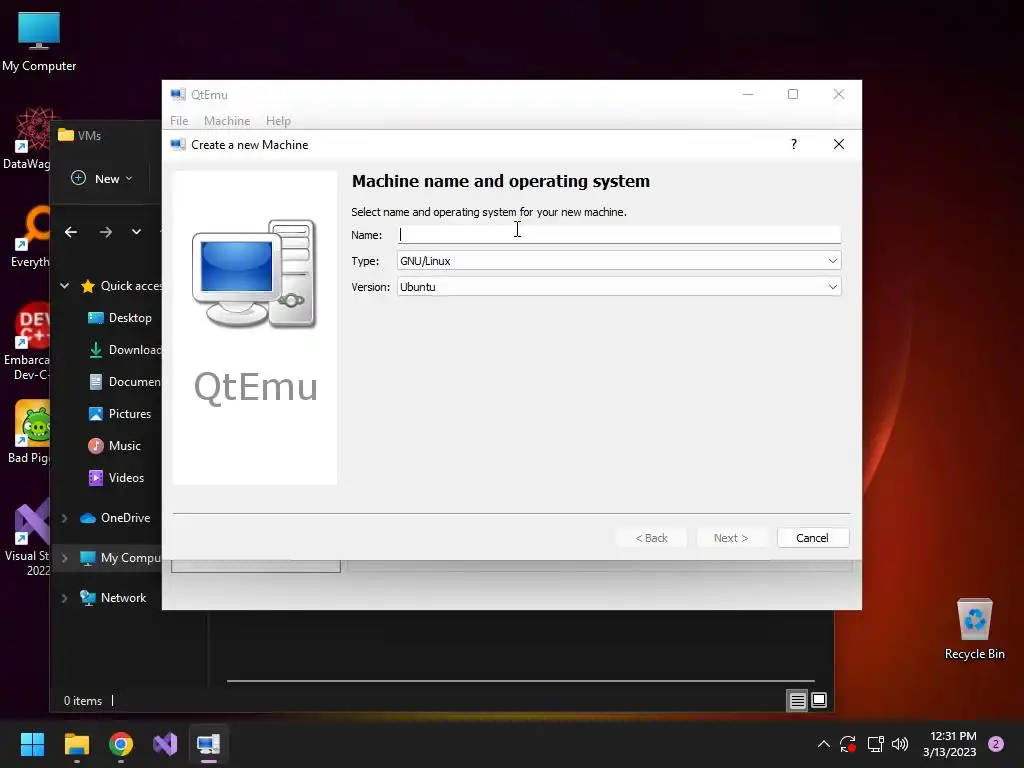Open Visual Studio from taskbar
This screenshot has width=1024, height=768.
click(x=165, y=744)
